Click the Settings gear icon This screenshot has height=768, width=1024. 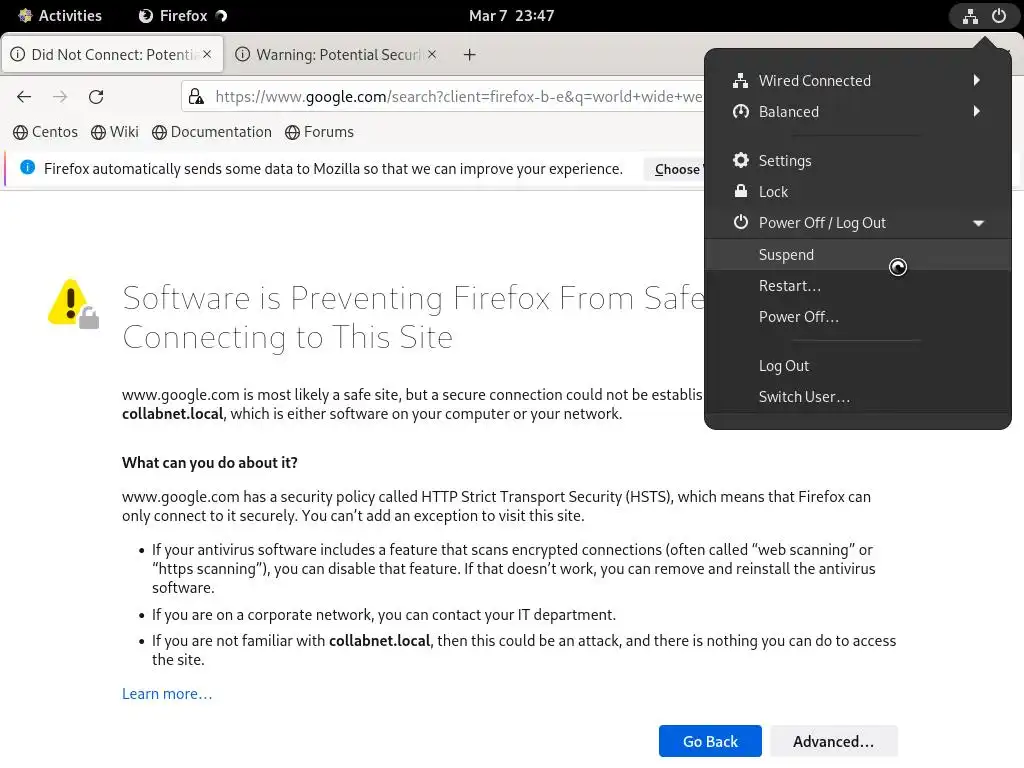(x=740, y=160)
